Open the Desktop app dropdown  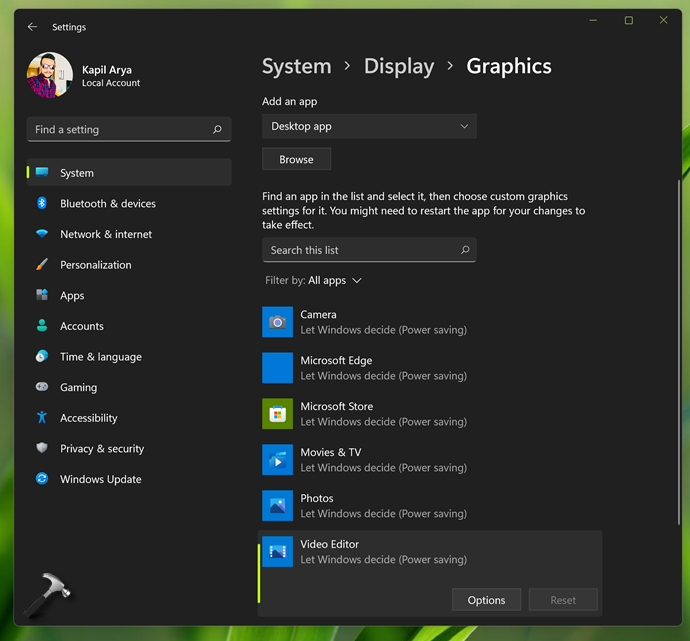[x=369, y=127]
